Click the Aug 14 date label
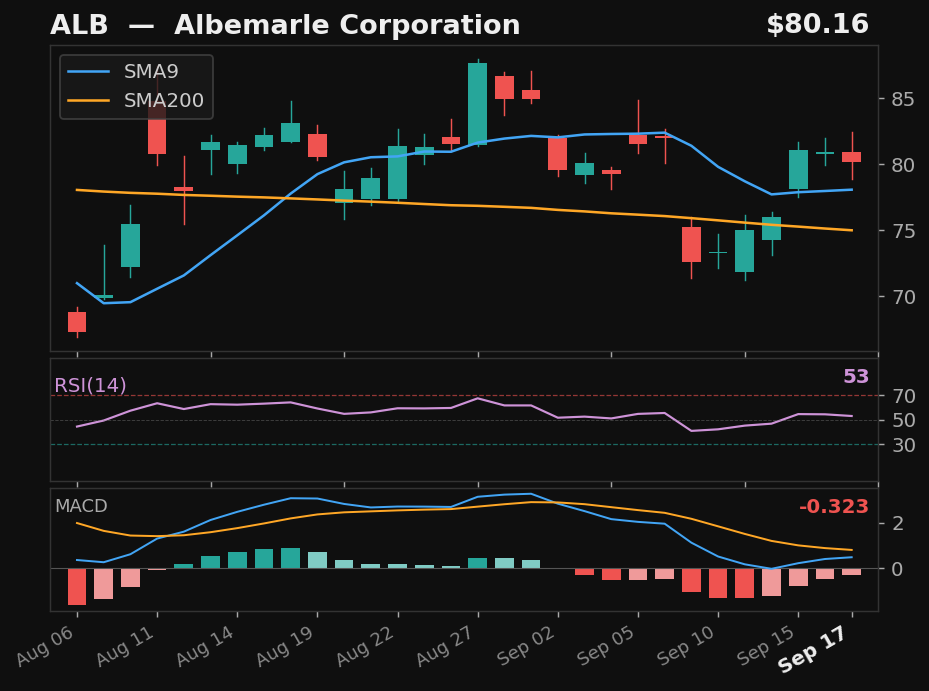The image size is (929, 691). pyautogui.click(x=206, y=645)
